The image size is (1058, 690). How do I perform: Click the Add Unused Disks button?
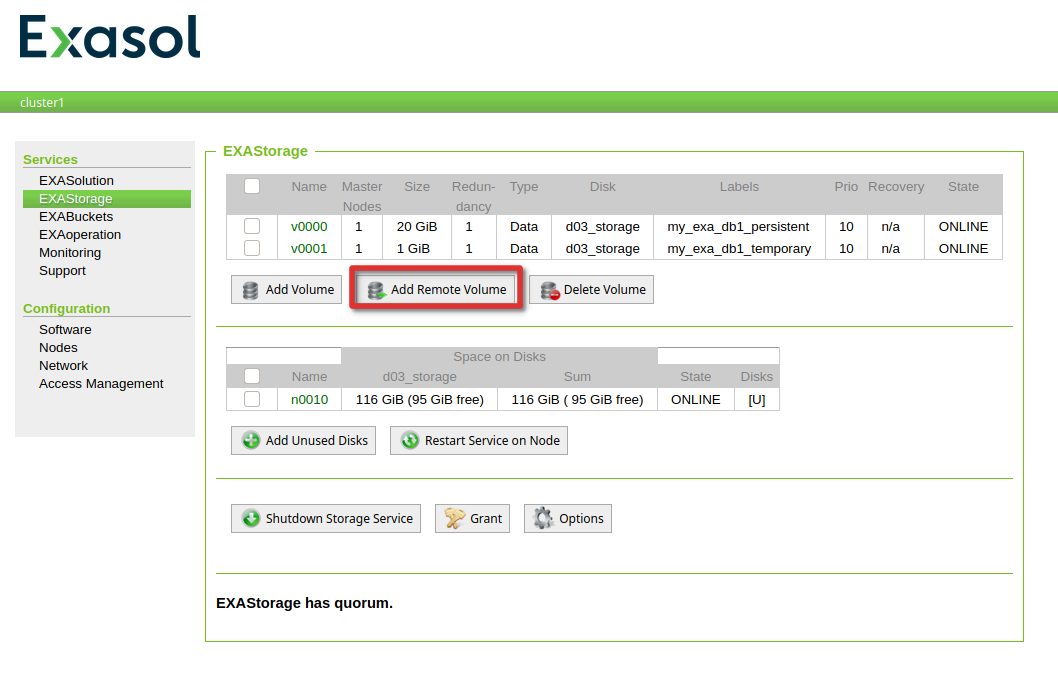coord(303,440)
